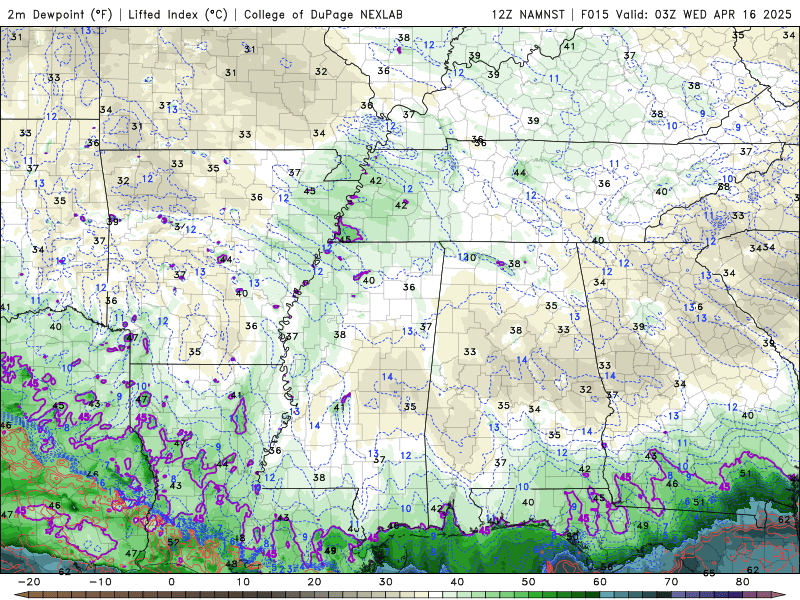800x600 pixels.
Task: Click the '50' color scale label
Action: click(x=529, y=582)
